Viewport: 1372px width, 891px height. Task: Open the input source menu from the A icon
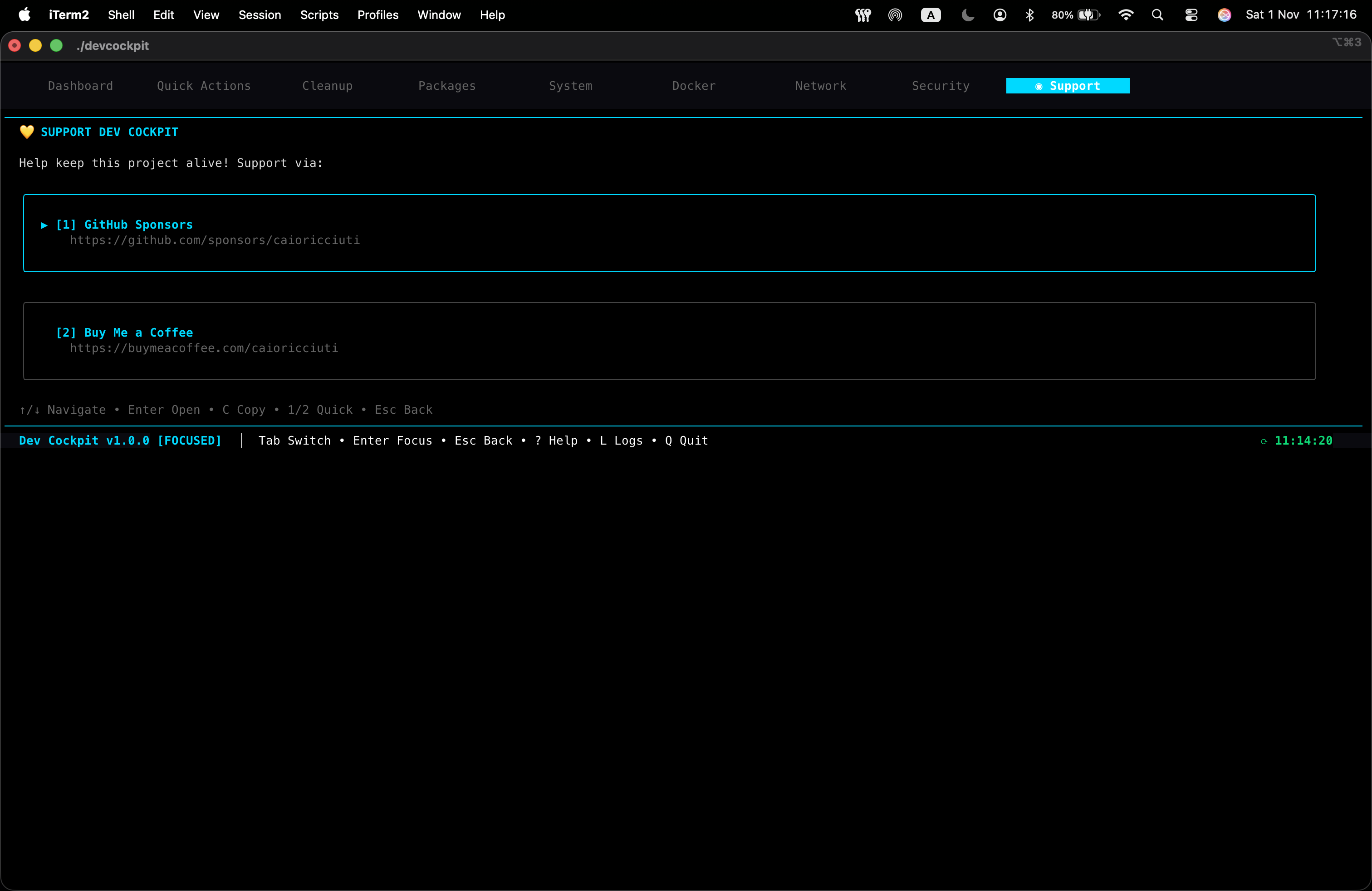[x=930, y=15]
